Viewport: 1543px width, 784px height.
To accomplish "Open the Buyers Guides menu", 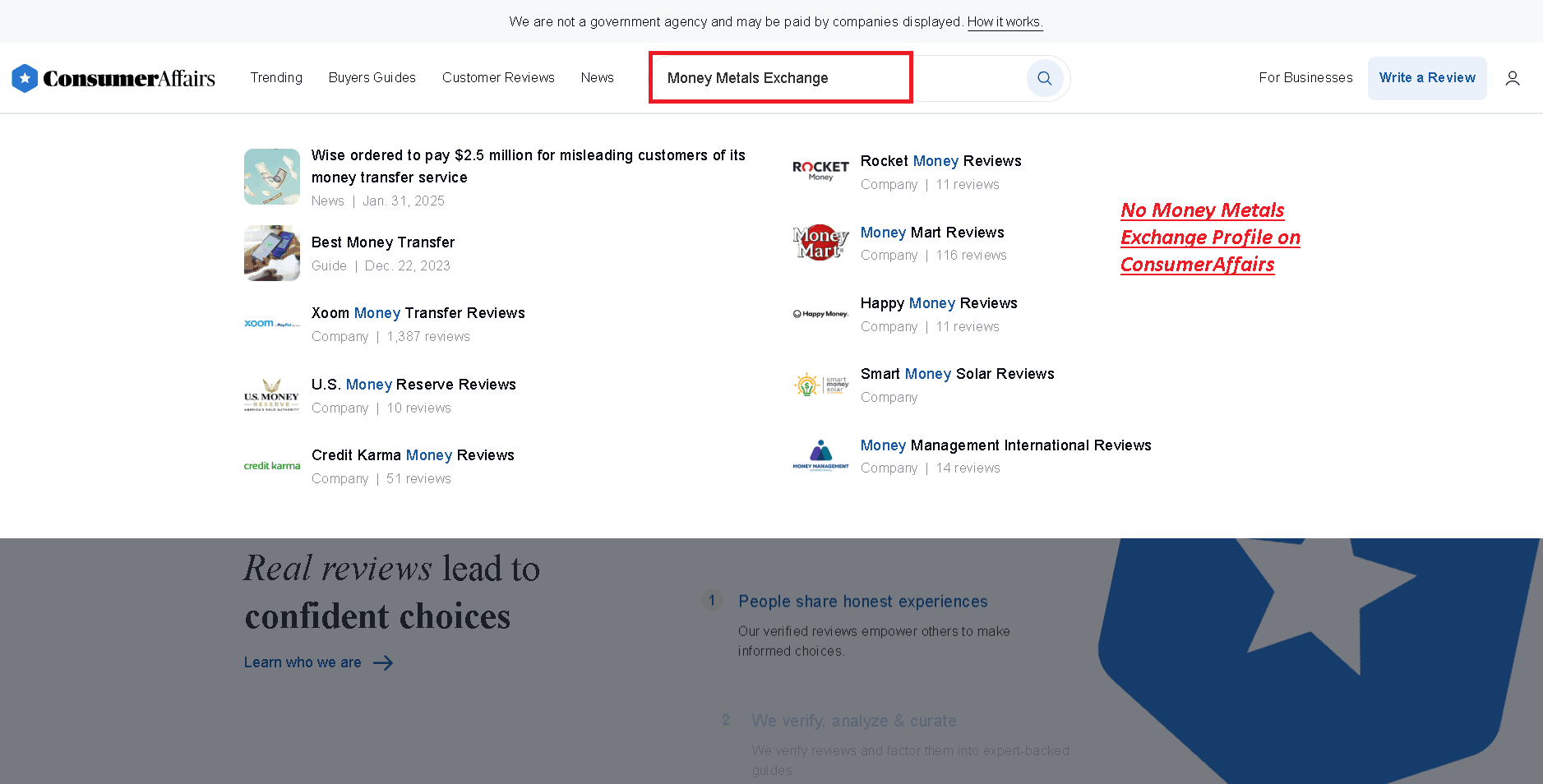I will coord(372,77).
